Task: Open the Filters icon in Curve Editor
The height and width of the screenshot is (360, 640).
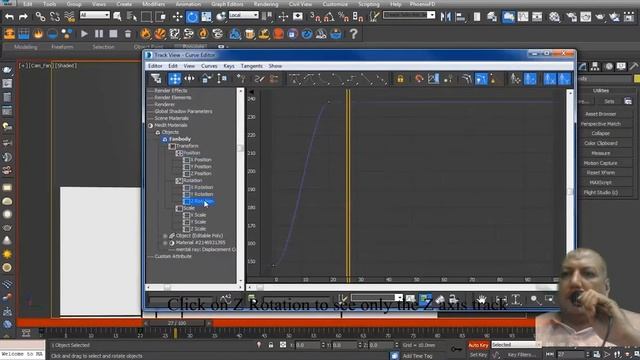Action: (x=156, y=78)
